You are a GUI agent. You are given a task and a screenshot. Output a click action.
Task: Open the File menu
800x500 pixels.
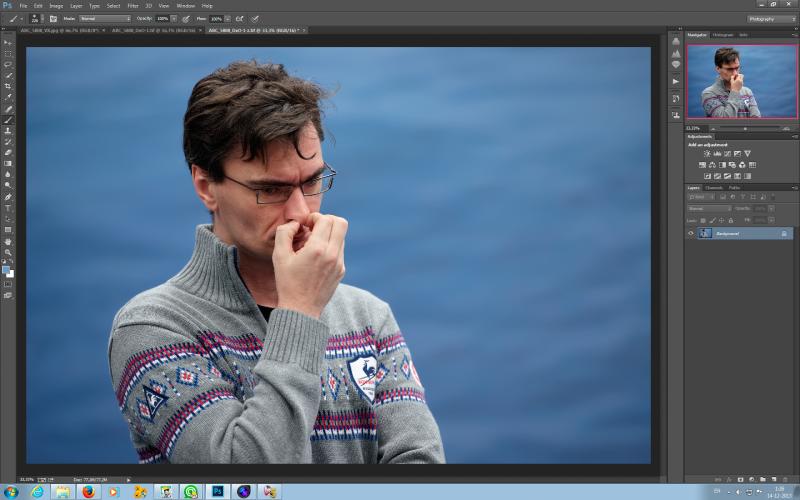pos(23,6)
